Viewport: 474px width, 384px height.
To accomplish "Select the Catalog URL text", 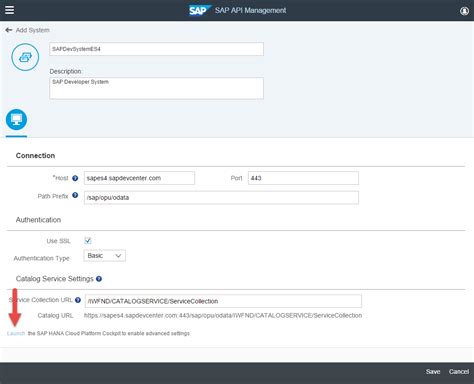I will pyautogui.click(x=223, y=315).
